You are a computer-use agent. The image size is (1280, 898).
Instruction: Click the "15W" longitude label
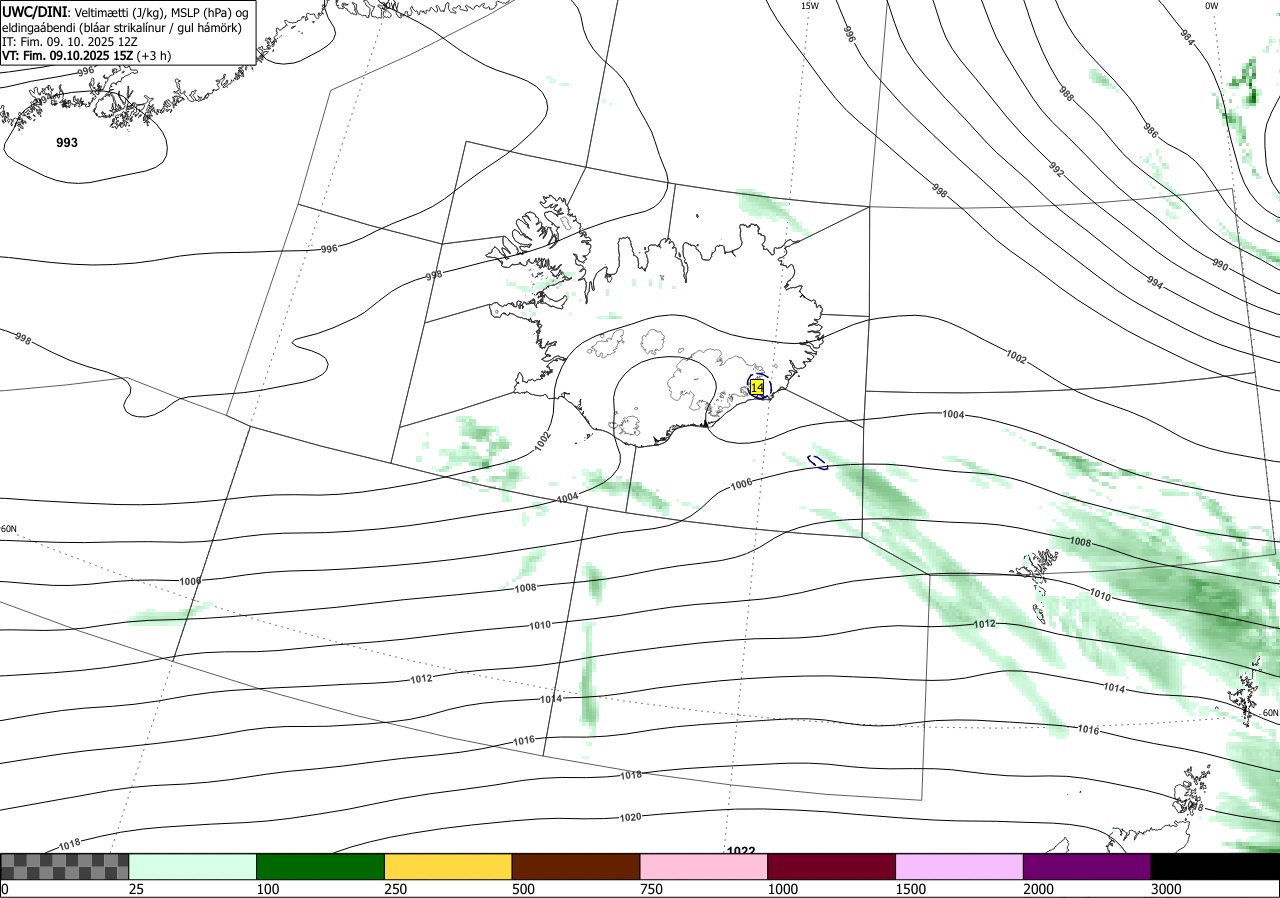810,6
